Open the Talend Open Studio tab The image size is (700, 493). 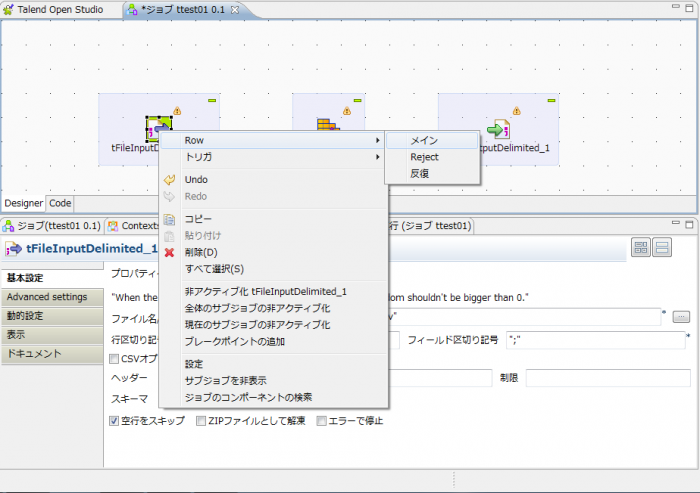coord(59,9)
